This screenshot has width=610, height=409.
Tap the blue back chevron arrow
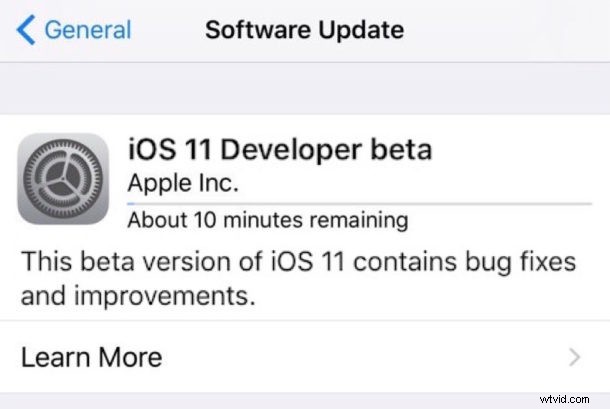(x=26, y=30)
